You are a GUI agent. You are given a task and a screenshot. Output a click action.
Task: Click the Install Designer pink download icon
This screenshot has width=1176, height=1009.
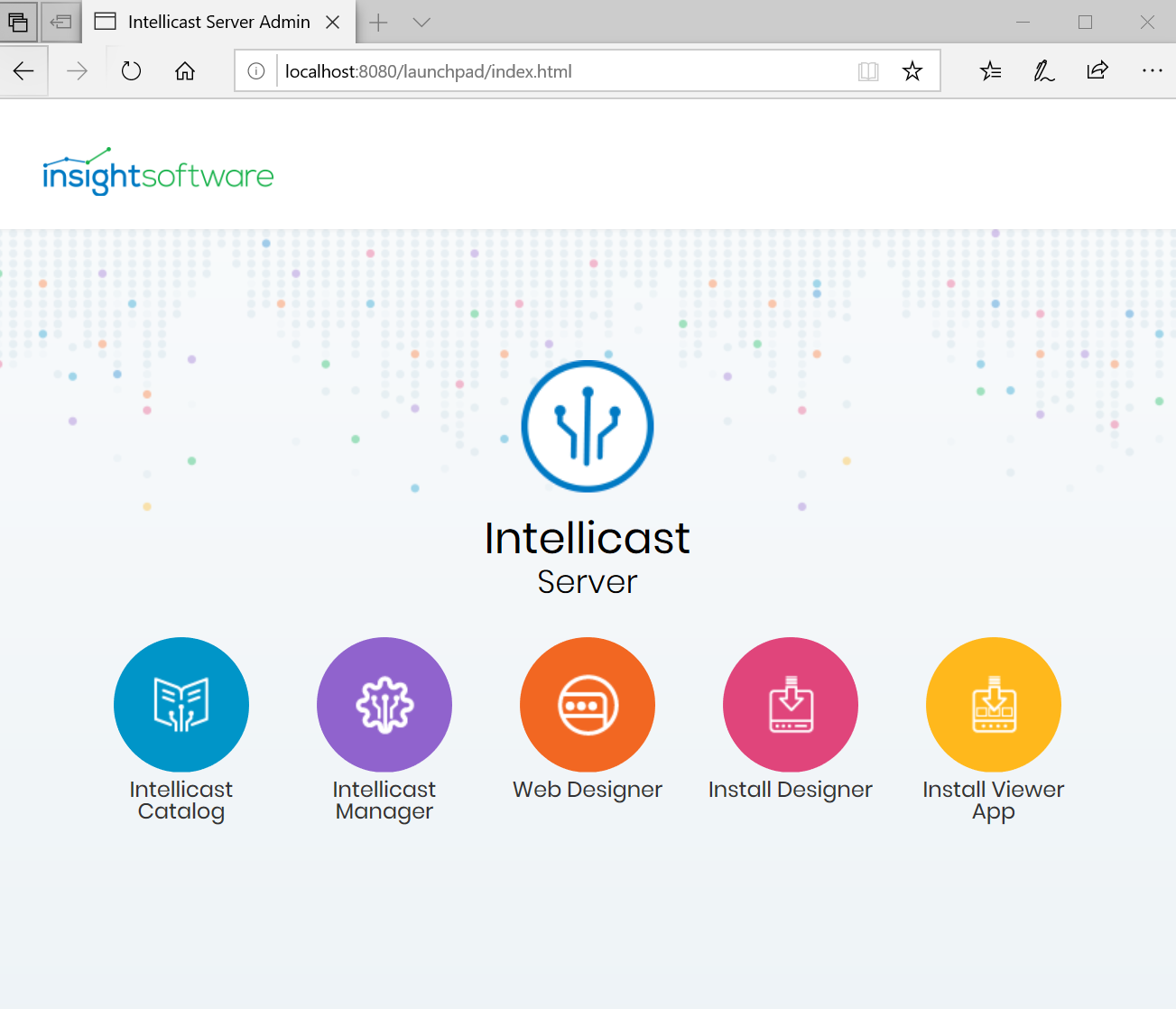791,705
